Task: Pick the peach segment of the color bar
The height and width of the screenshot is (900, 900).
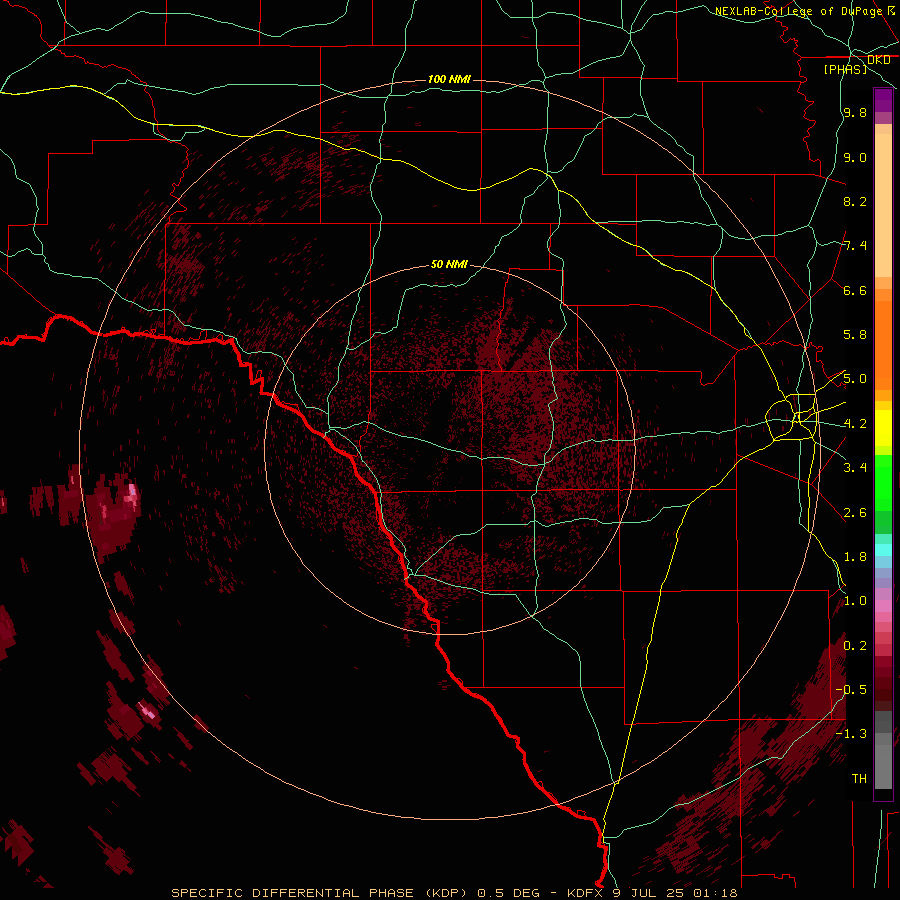Action: coord(883,205)
